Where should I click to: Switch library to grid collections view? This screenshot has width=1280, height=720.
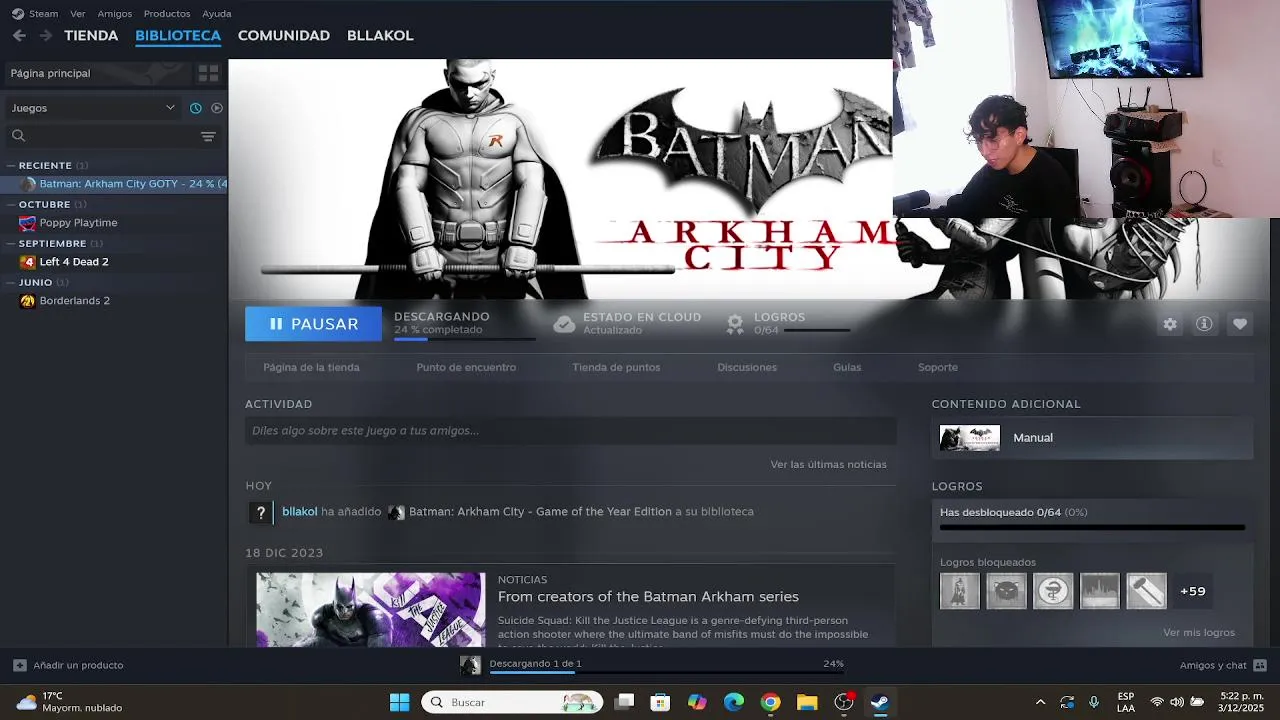(x=208, y=73)
